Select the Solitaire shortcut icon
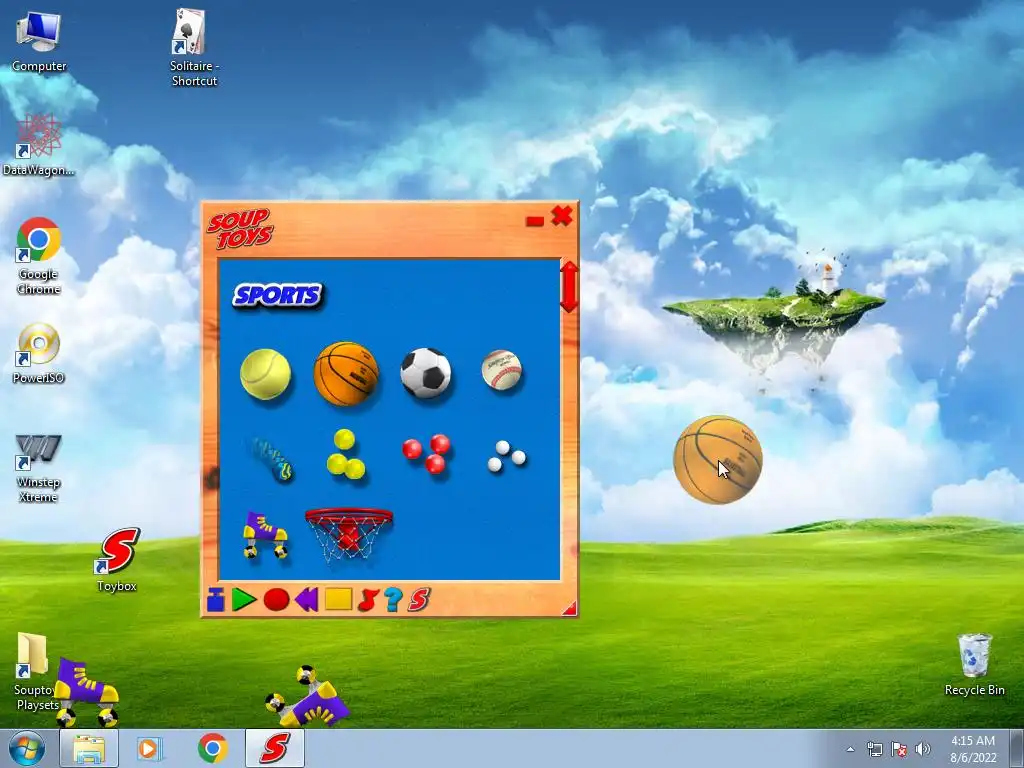 click(x=193, y=48)
